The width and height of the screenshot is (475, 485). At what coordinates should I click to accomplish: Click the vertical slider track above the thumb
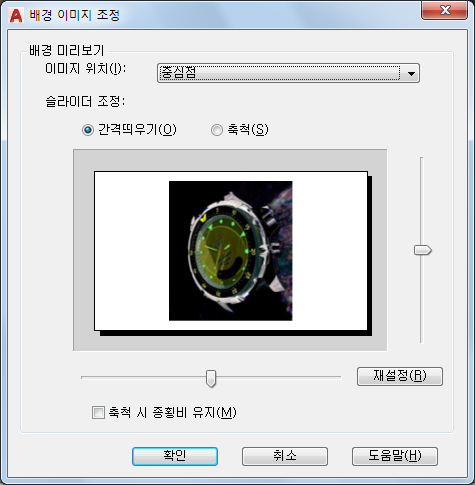422,201
